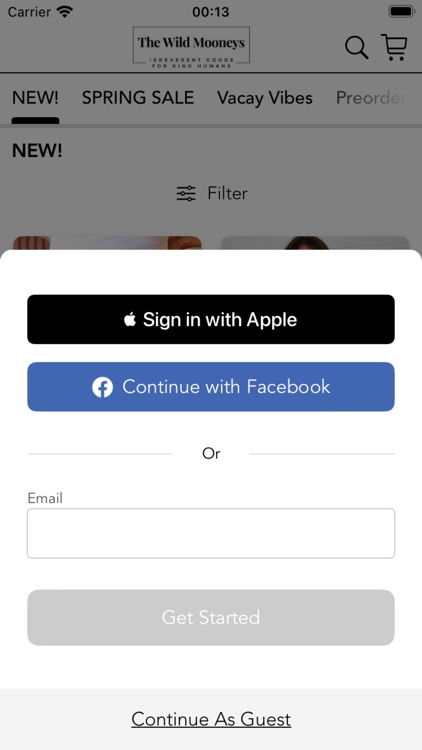Screen dimensions: 422x750
Task: Open search with the magnifier icon
Action: click(x=356, y=48)
